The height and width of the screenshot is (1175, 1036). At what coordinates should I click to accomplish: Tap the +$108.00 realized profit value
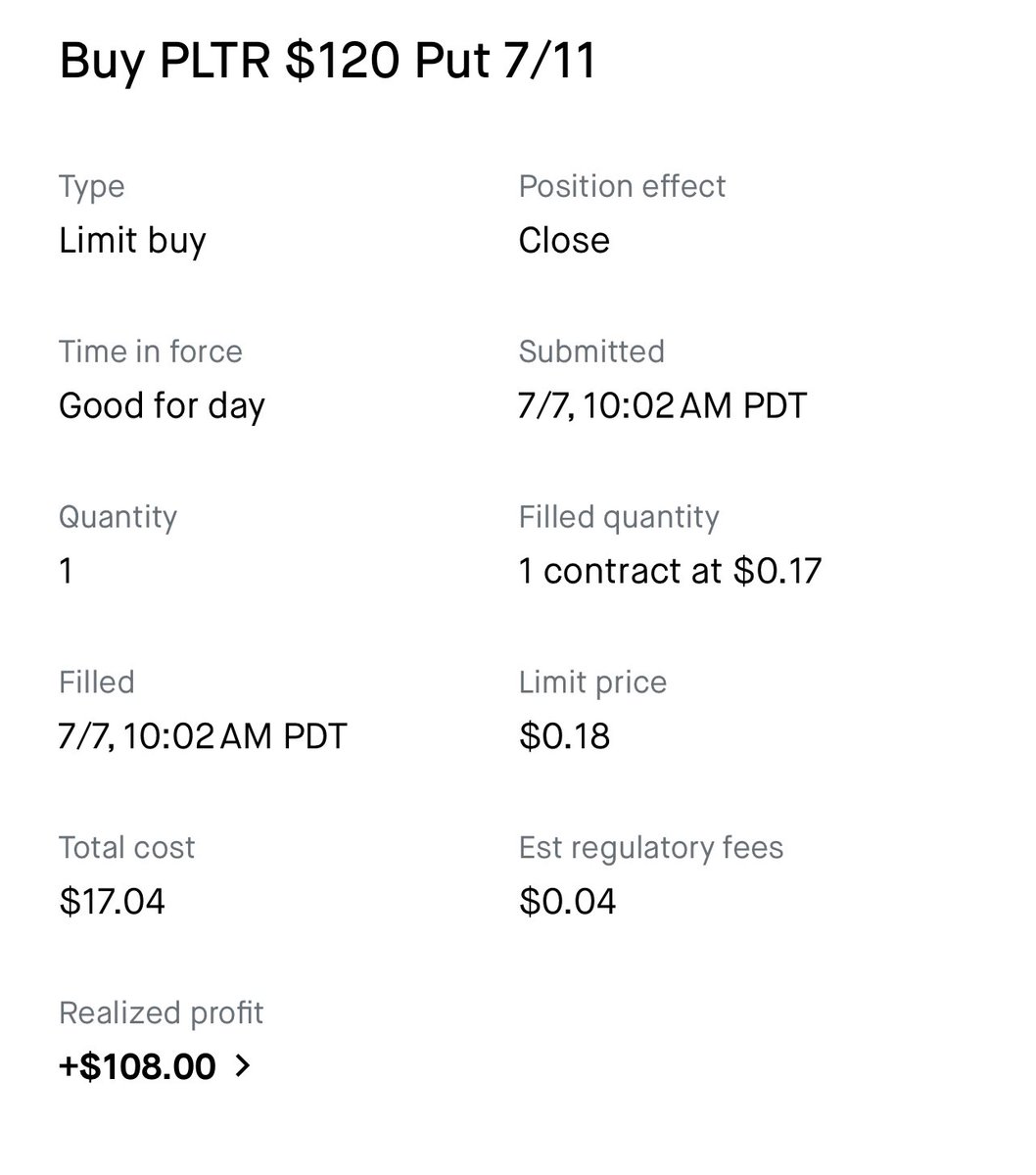coord(137,1065)
